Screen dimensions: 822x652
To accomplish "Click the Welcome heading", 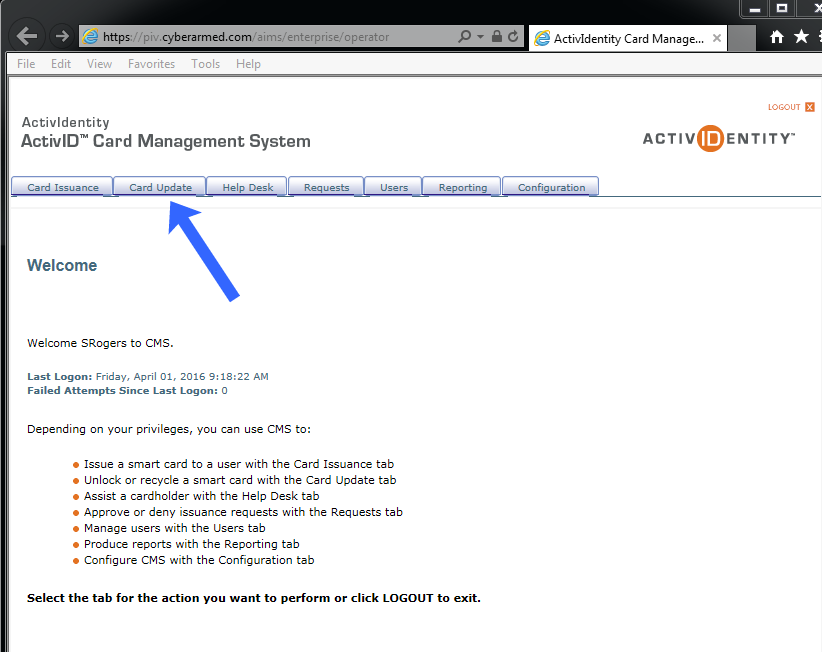I will click(62, 265).
